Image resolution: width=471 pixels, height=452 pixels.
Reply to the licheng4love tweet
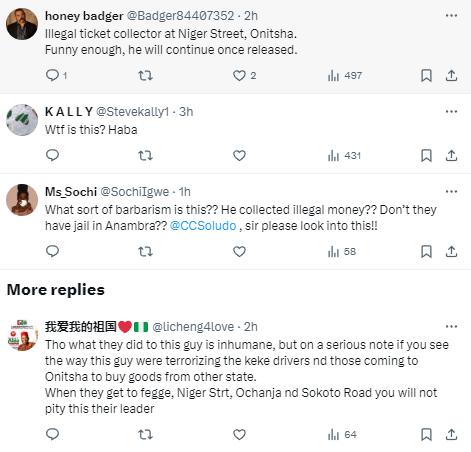[52, 435]
